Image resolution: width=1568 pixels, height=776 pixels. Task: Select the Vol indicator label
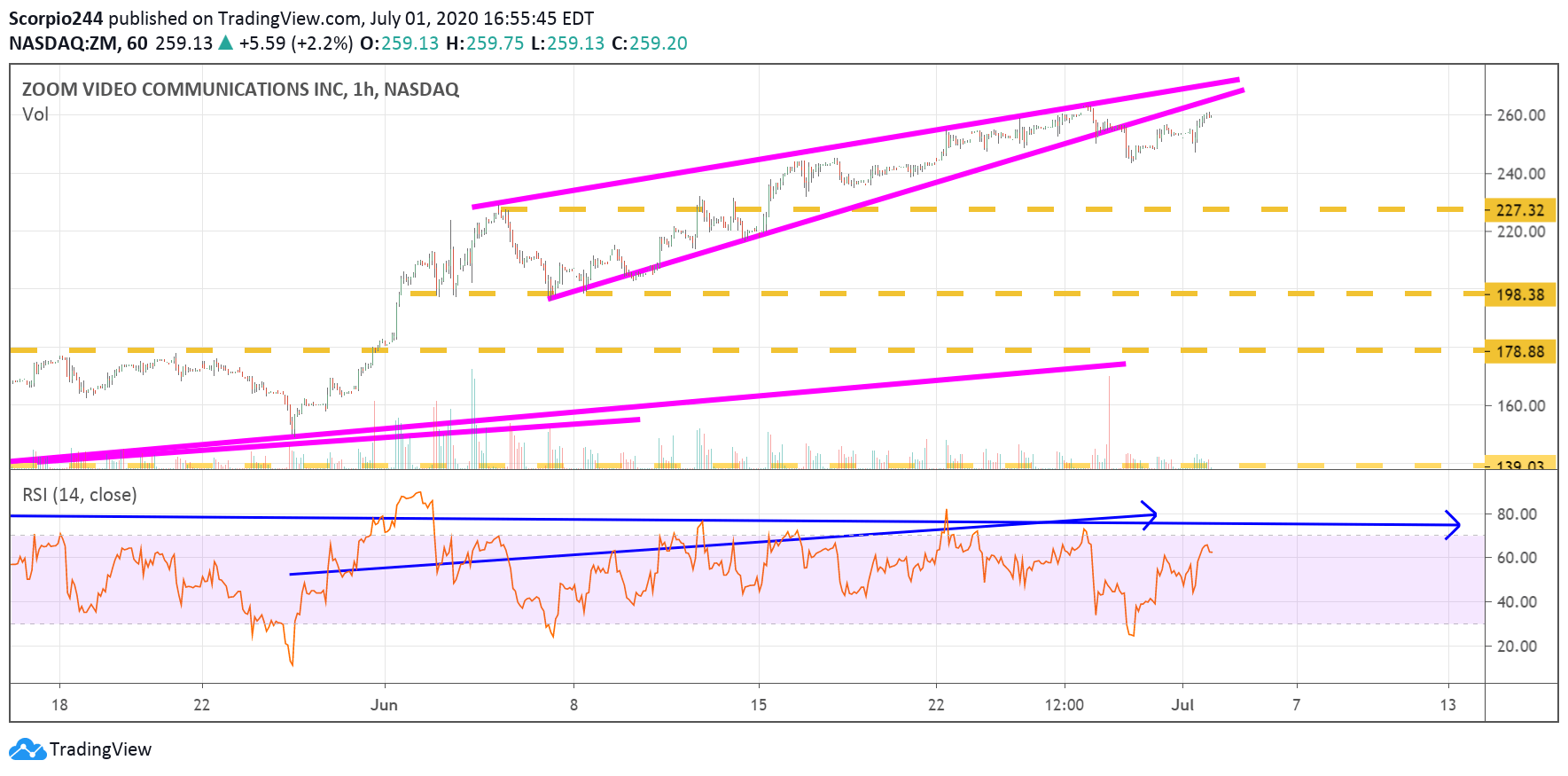(x=35, y=114)
